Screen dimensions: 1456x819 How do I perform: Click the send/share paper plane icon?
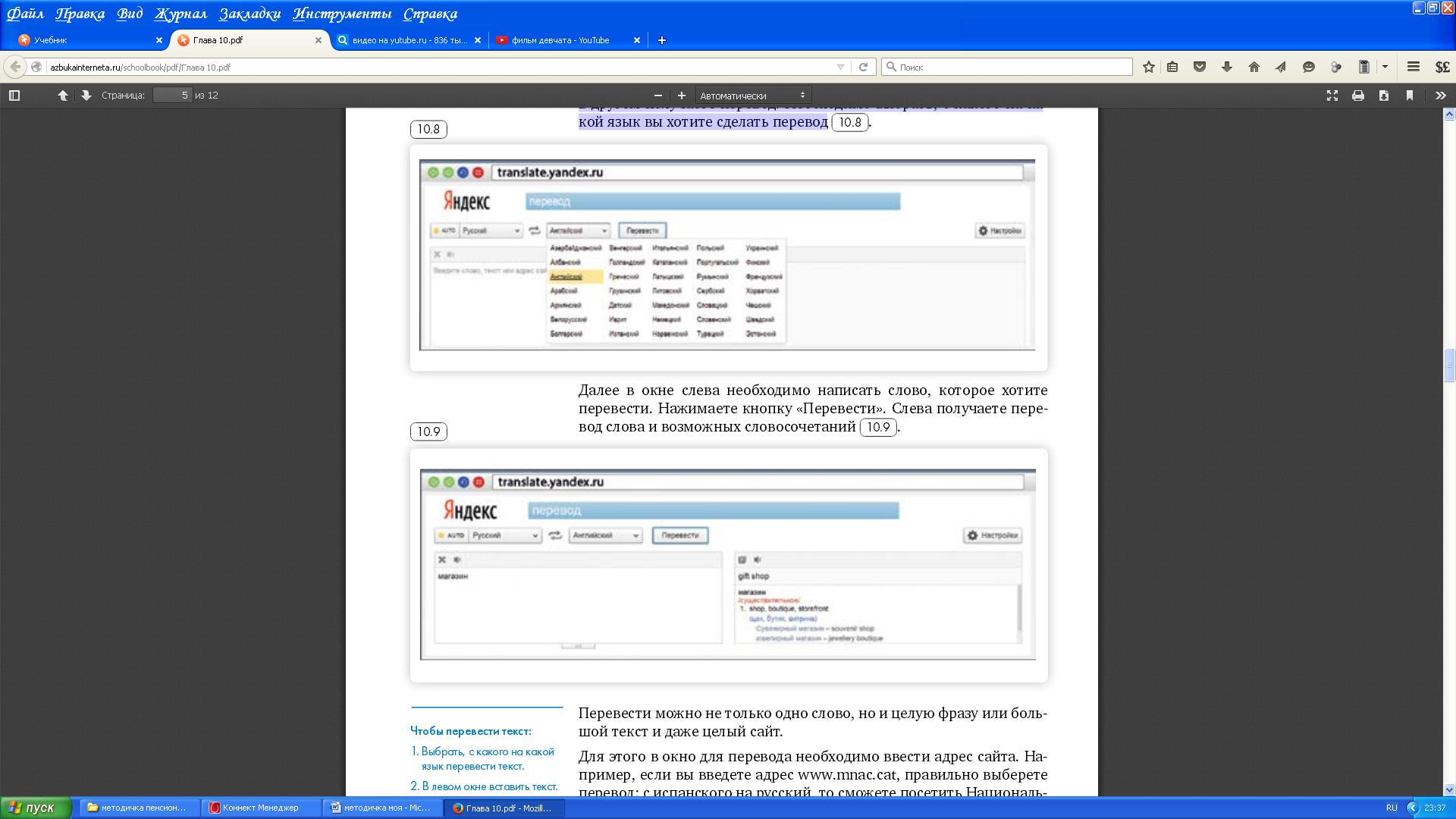(1281, 67)
